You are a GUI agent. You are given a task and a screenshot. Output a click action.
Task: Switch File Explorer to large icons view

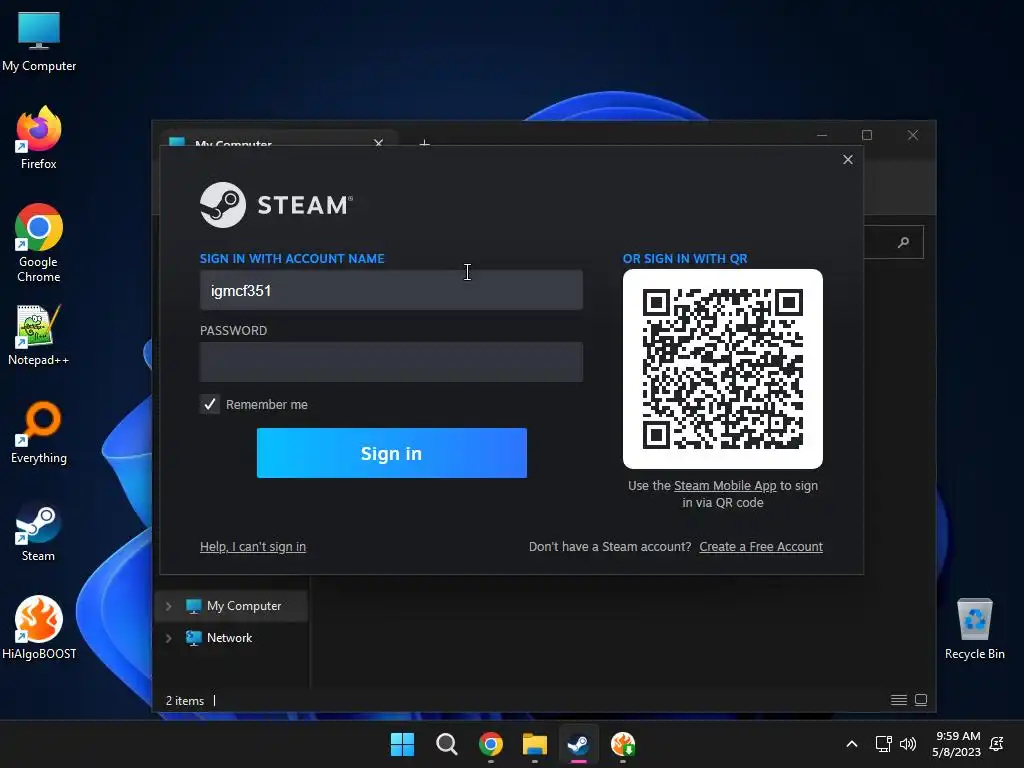pyautogui.click(x=921, y=700)
